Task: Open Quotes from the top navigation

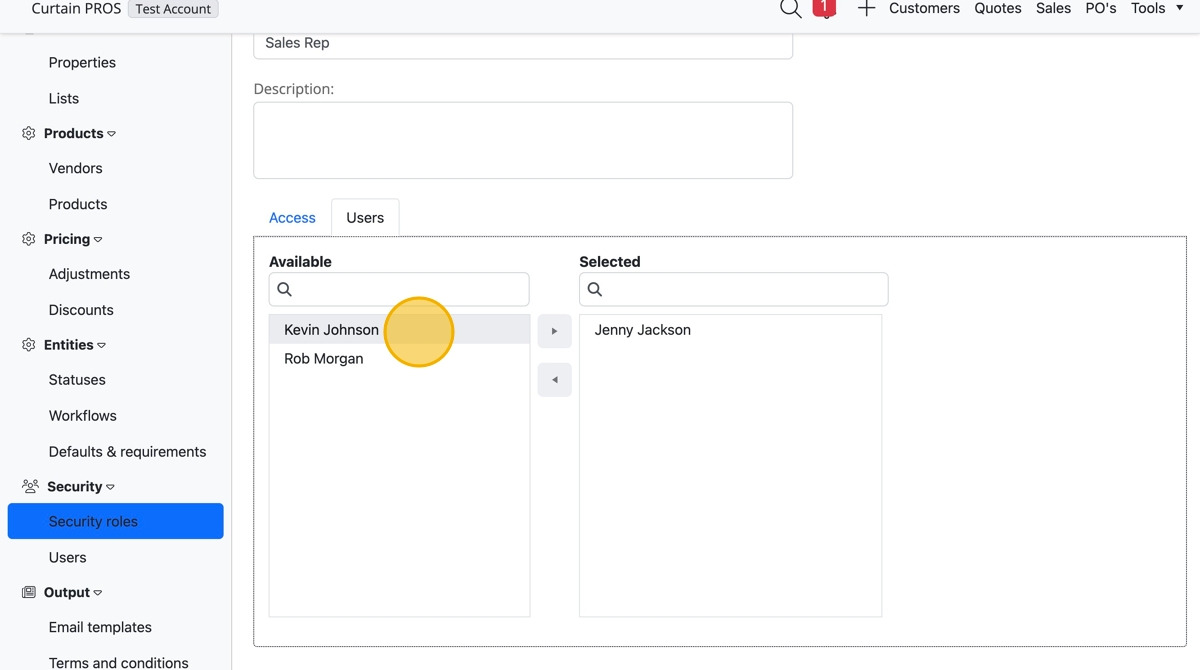Action: [998, 8]
